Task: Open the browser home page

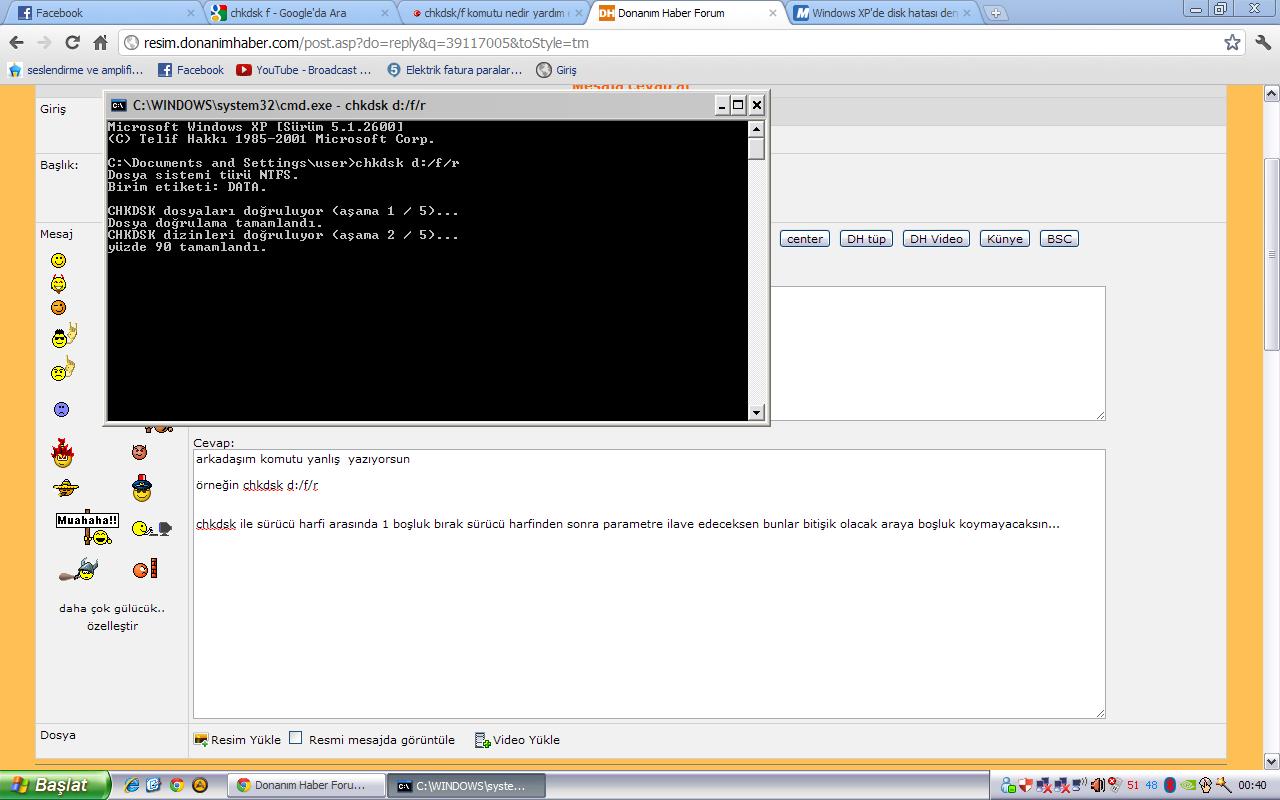Action: coord(100,43)
